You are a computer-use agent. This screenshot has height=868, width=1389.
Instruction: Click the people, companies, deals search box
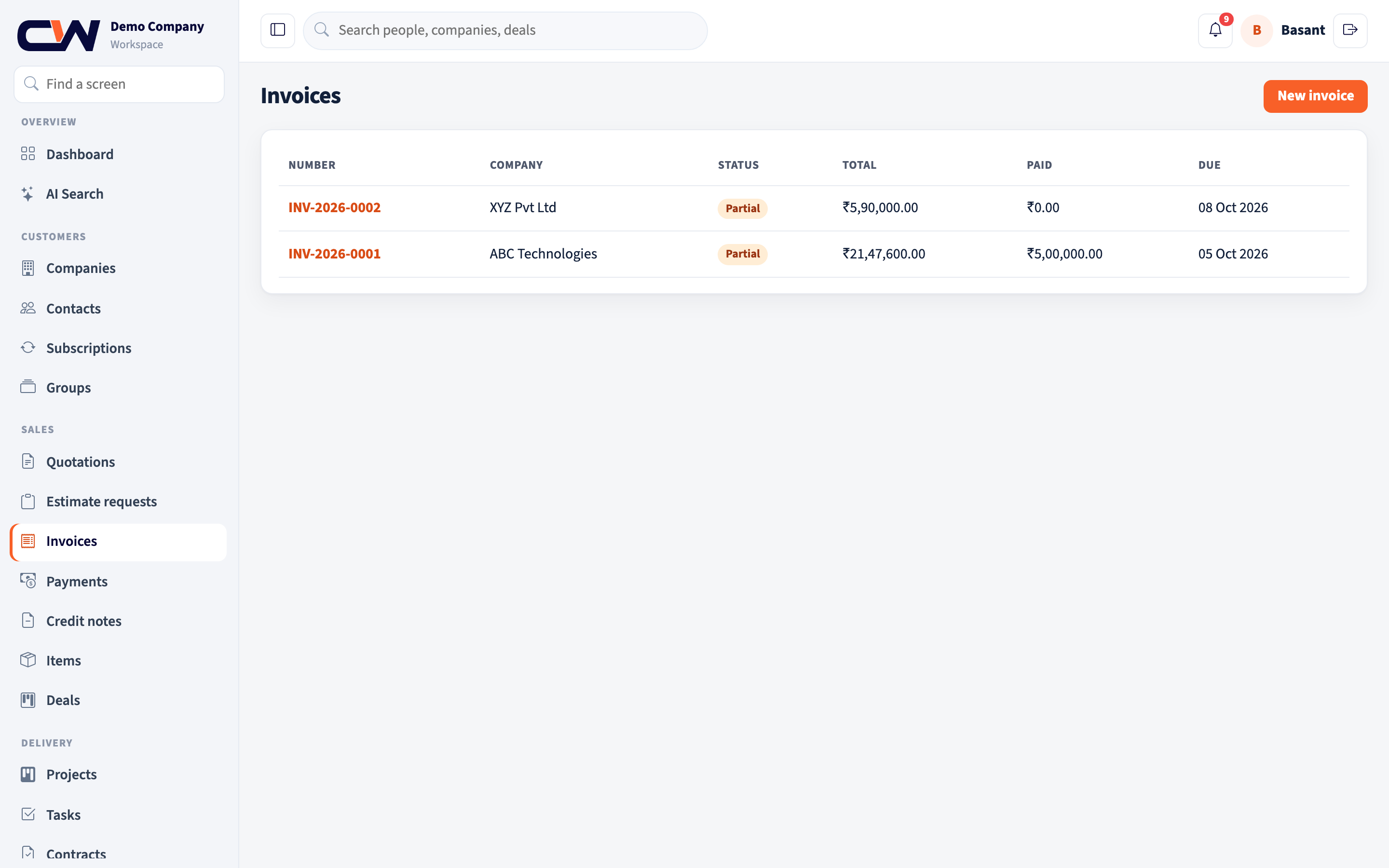505,30
